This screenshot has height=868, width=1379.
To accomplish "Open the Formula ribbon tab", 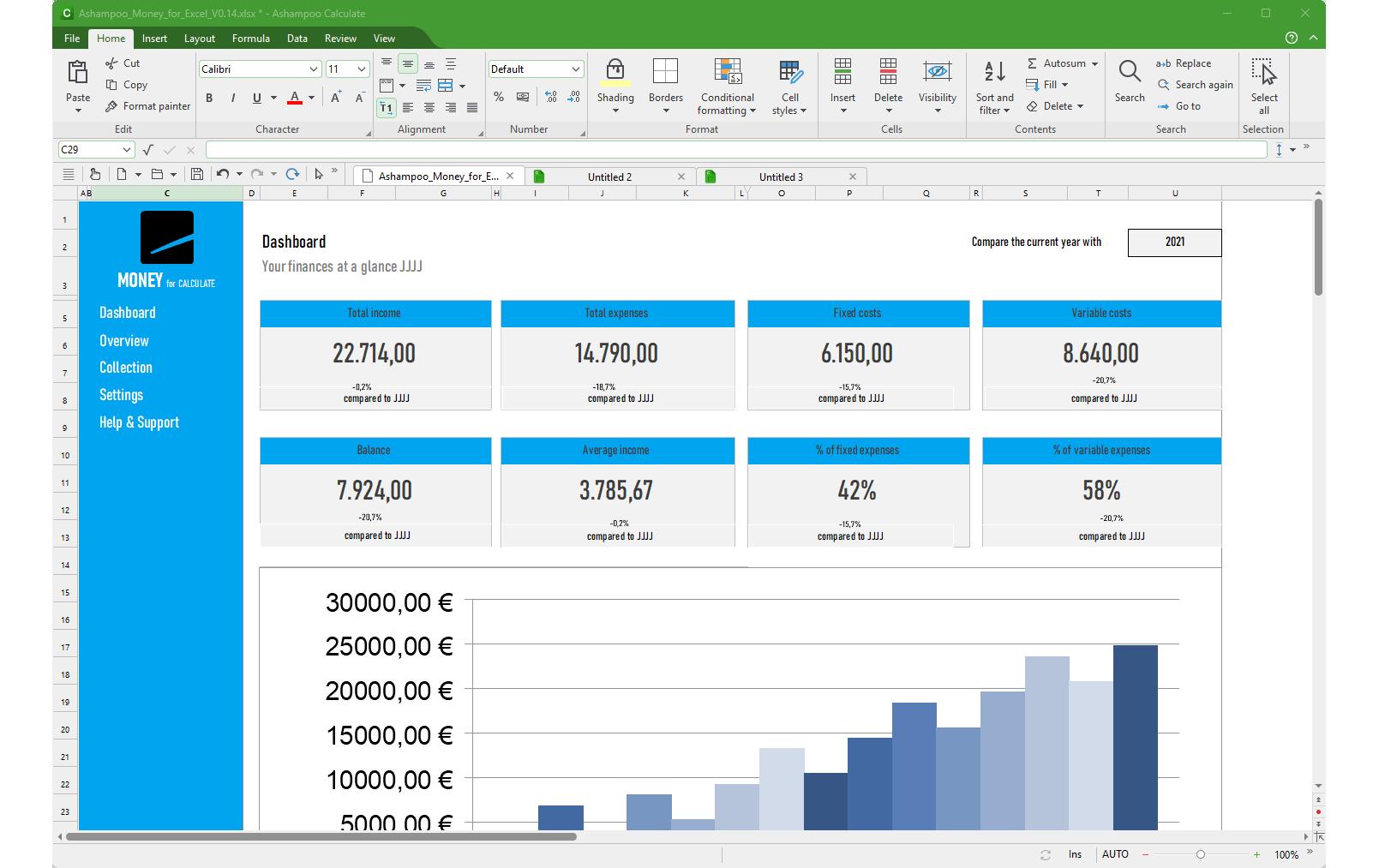I will [250, 39].
